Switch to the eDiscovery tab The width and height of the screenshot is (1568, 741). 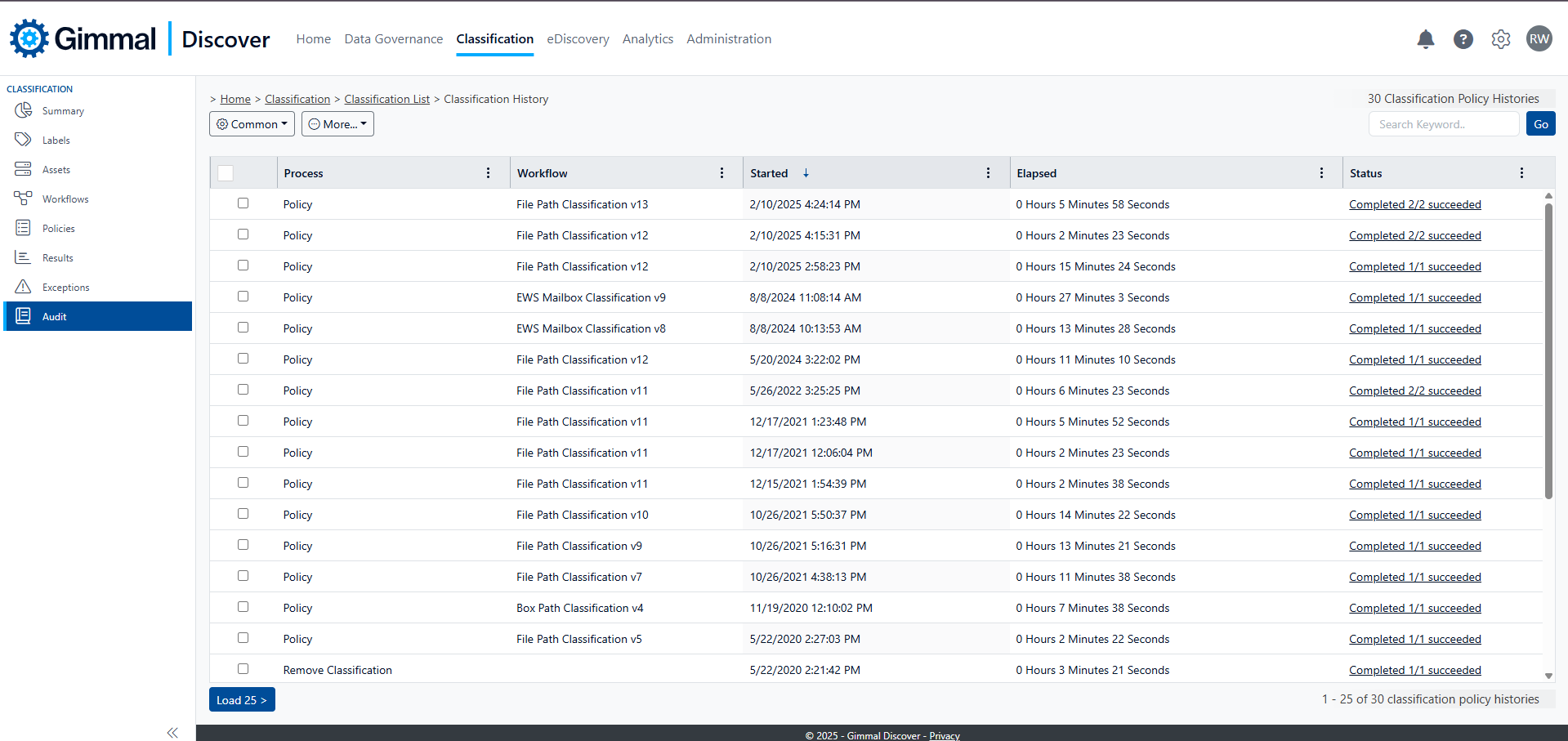click(x=578, y=39)
